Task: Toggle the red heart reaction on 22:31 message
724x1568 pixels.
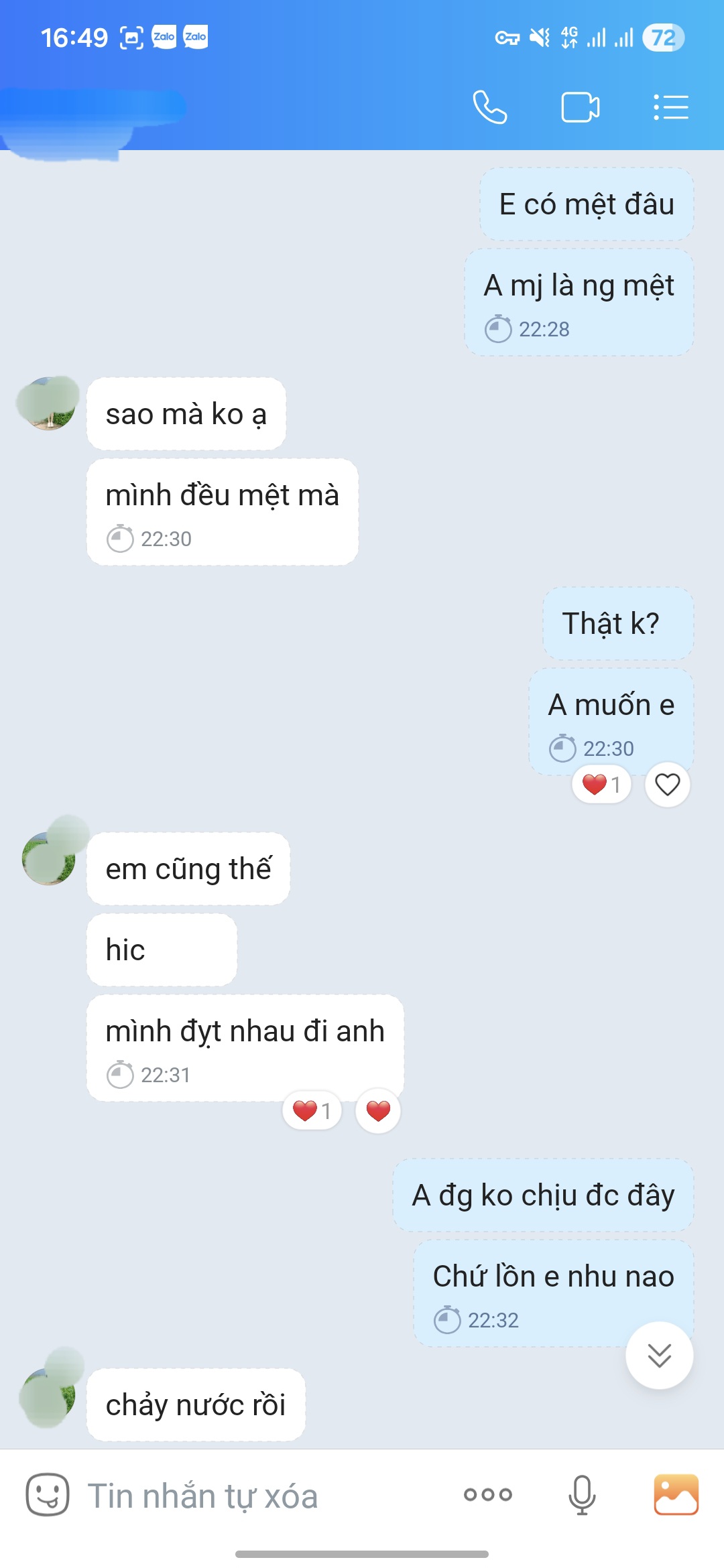Action: (378, 1110)
